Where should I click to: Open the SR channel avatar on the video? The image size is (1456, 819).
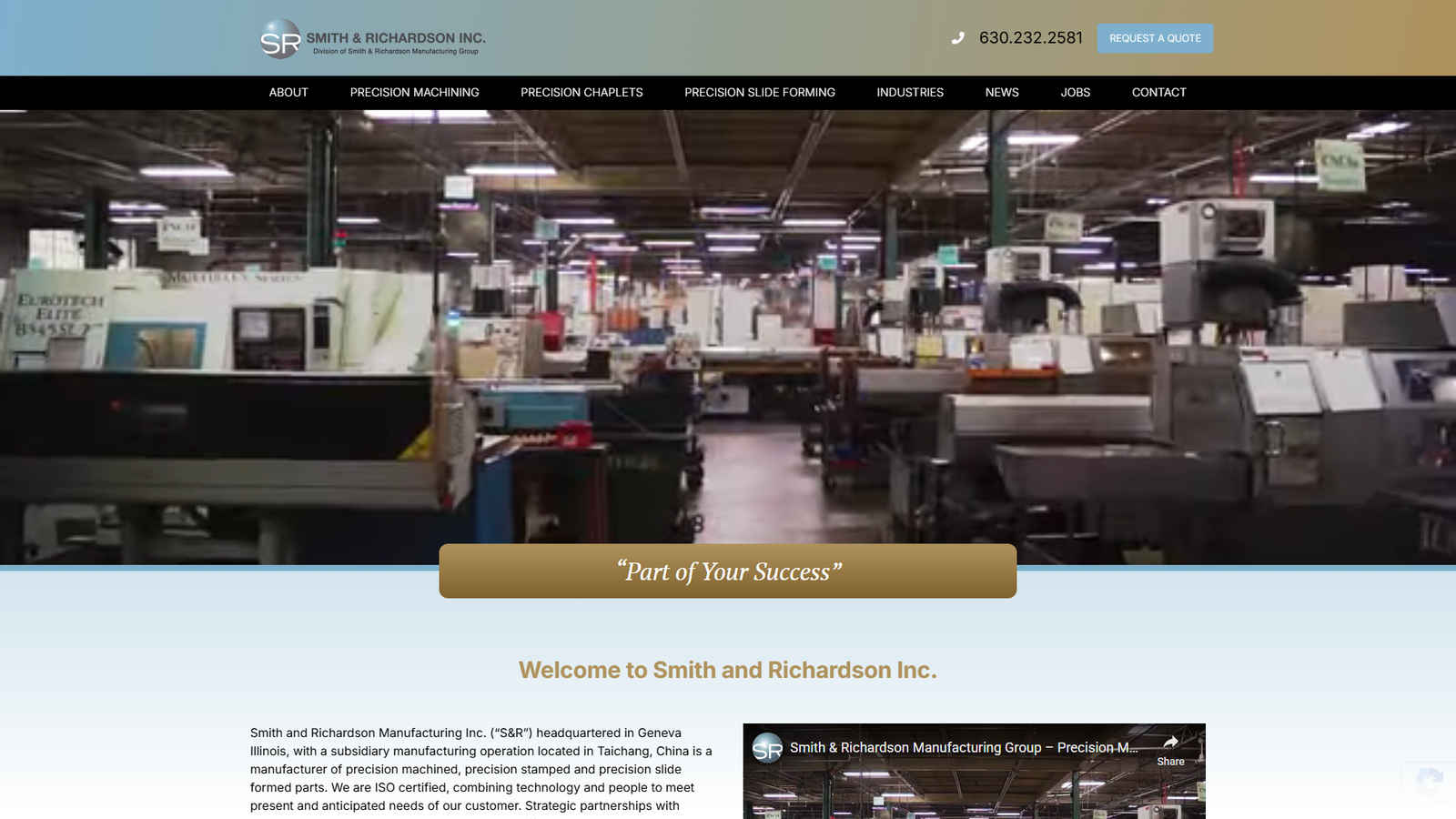(769, 748)
